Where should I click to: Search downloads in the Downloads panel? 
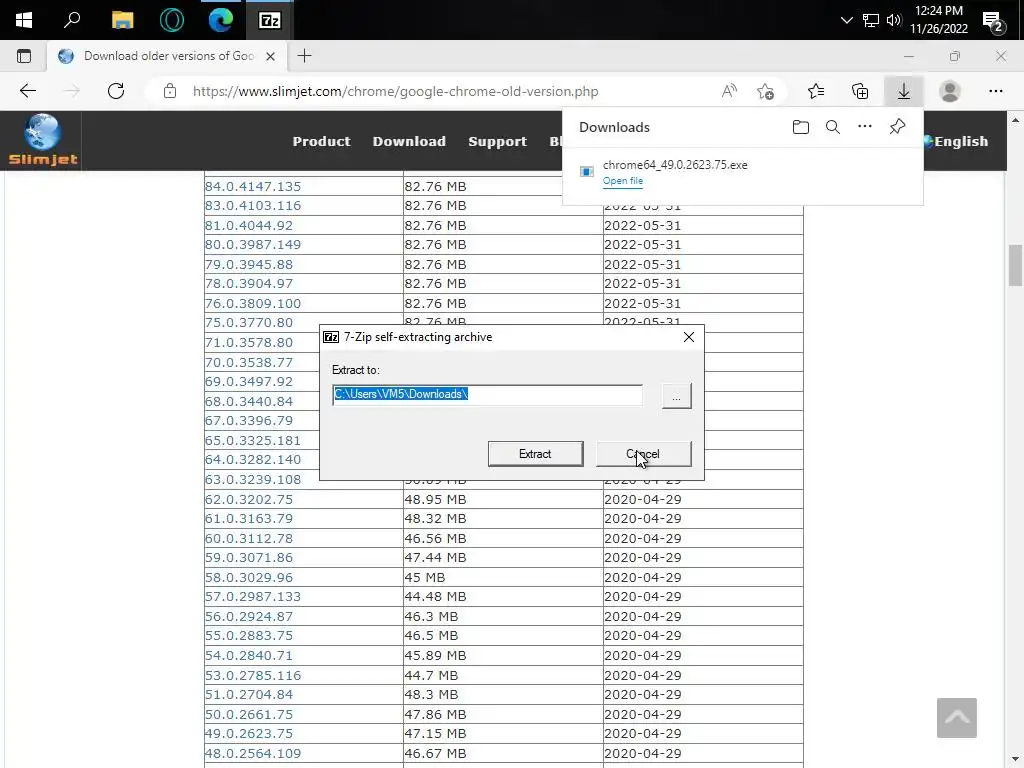pyautogui.click(x=833, y=127)
